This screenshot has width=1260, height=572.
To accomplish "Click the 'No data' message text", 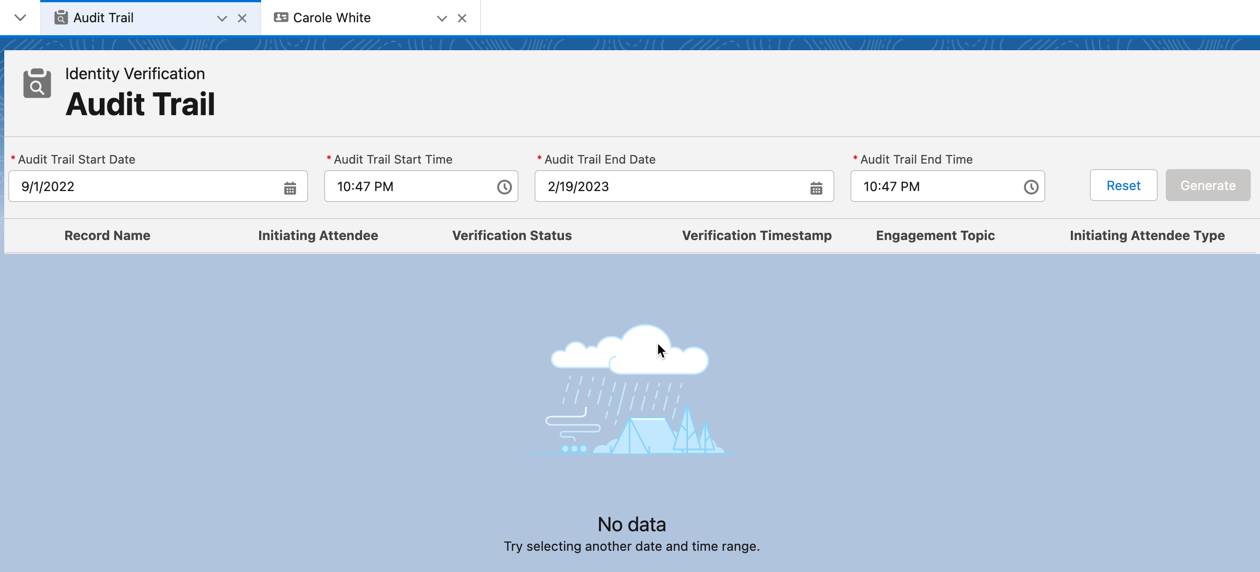I will coord(632,524).
